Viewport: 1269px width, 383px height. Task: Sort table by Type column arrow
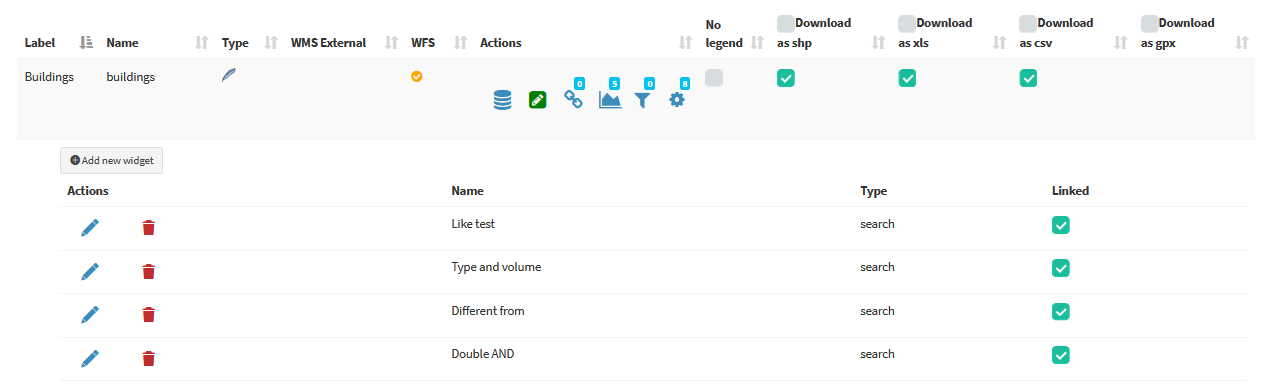click(271, 43)
